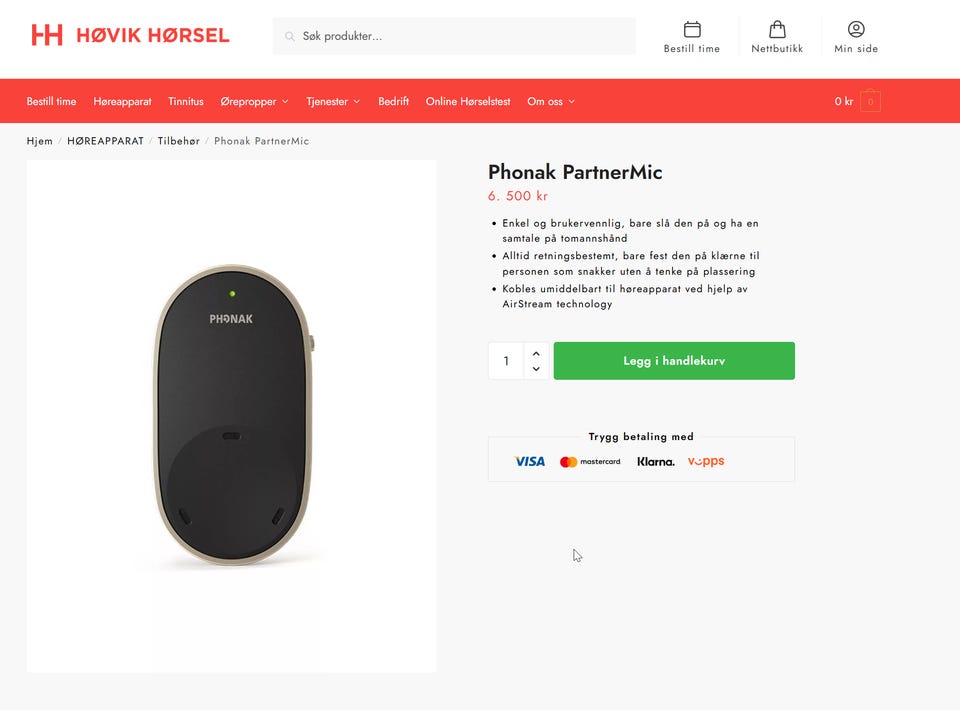The image size is (960, 727).
Task: Decrease quantity with the down arrow
Action: (536, 369)
